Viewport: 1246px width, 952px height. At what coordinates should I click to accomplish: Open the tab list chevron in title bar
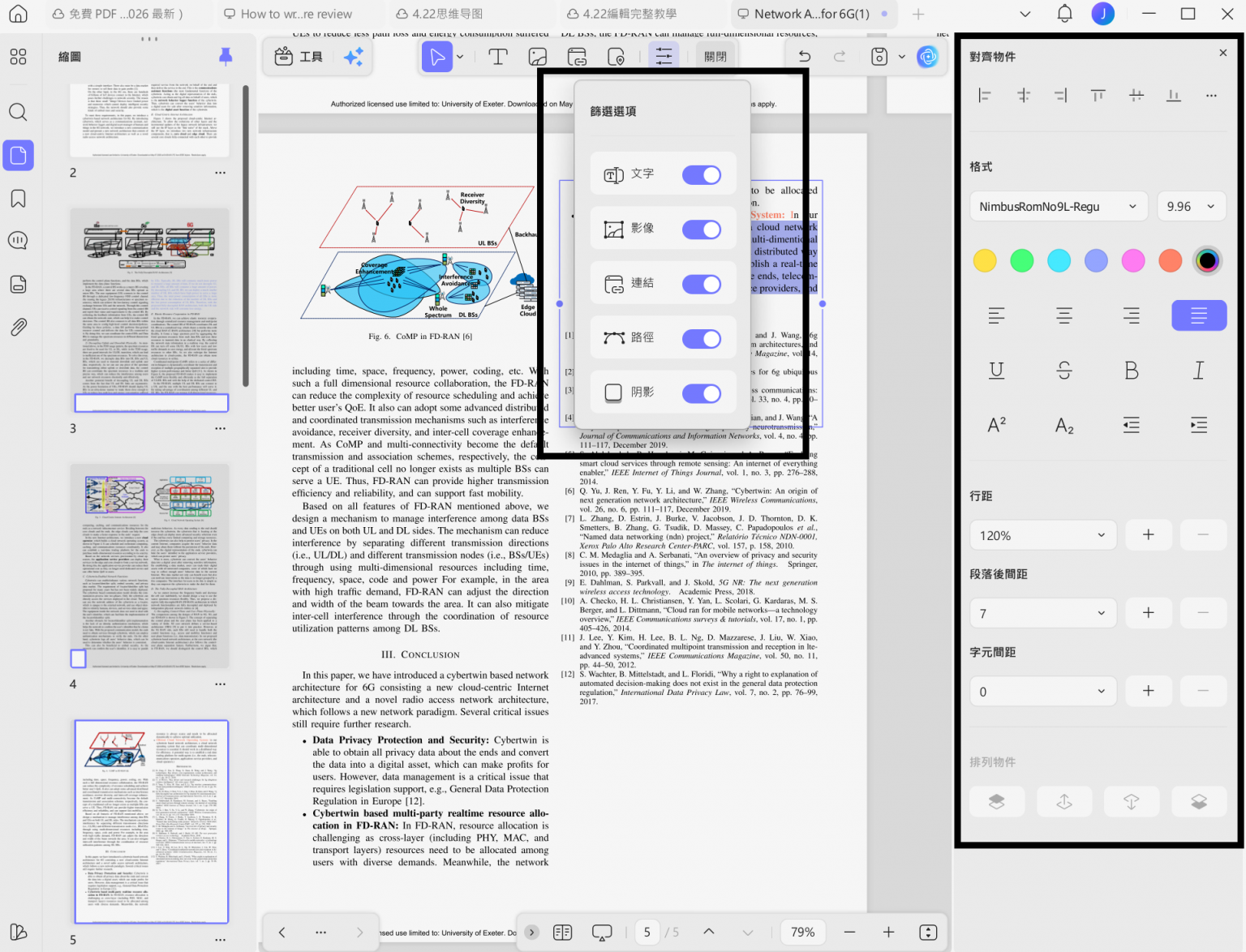(1025, 14)
